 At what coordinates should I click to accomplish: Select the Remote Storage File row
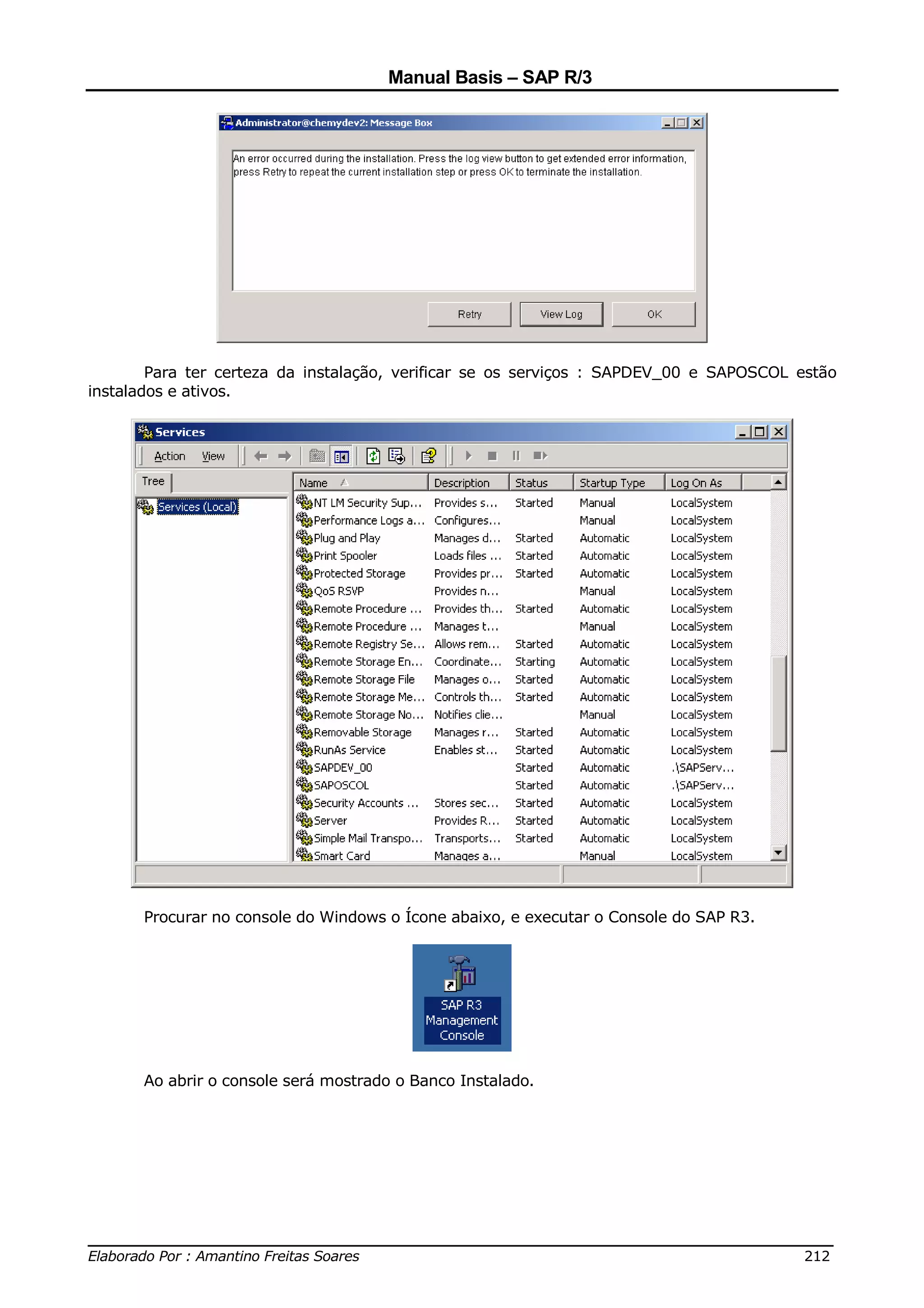point(532,679)
